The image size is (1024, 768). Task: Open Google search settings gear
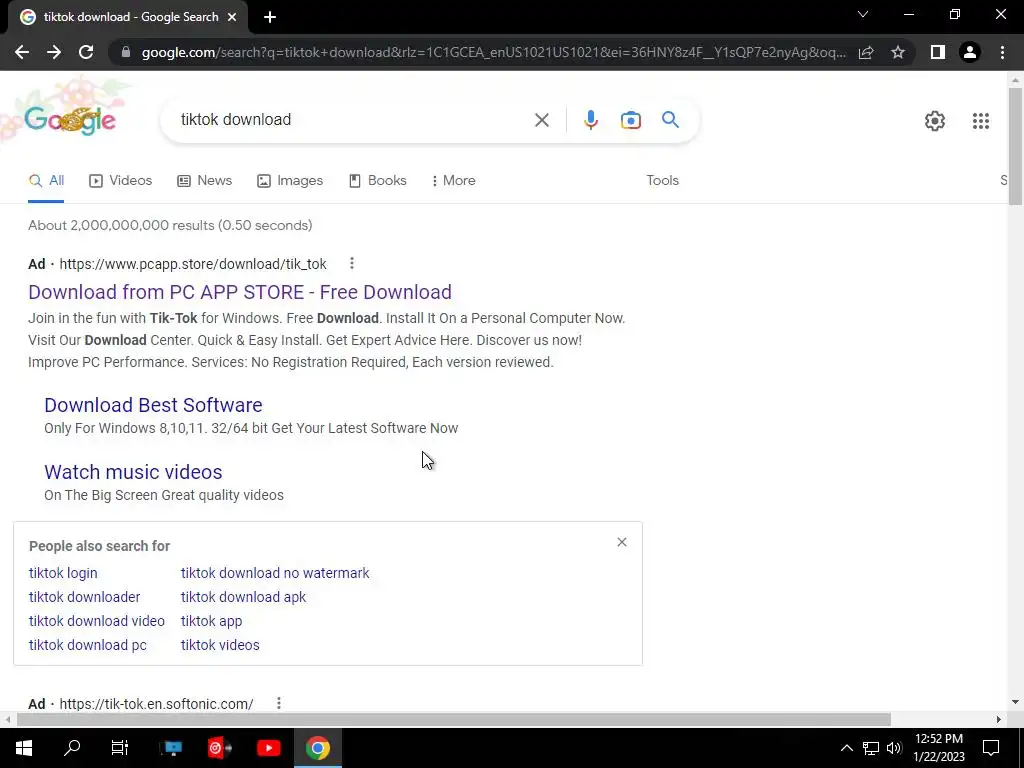935,121
